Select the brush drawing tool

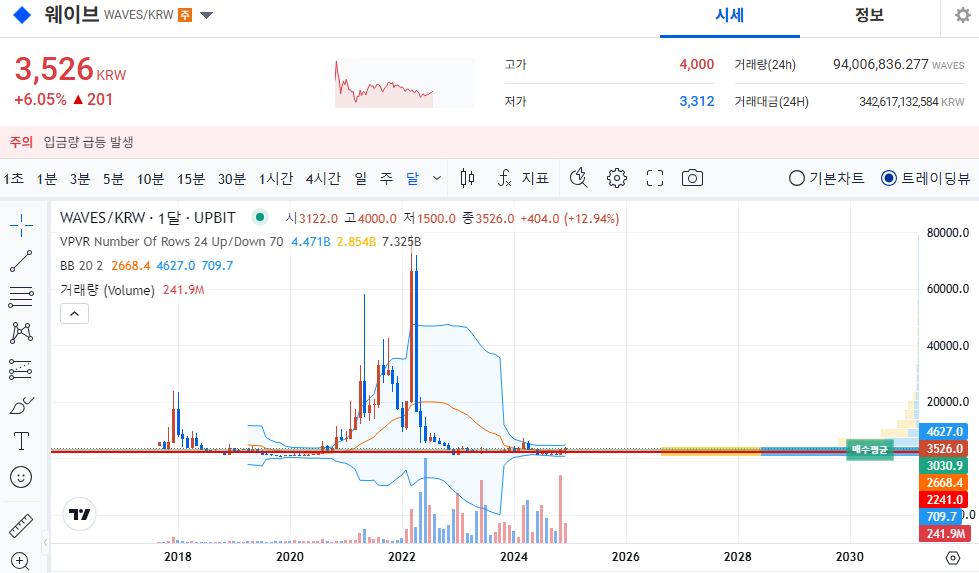click(21, 406)
